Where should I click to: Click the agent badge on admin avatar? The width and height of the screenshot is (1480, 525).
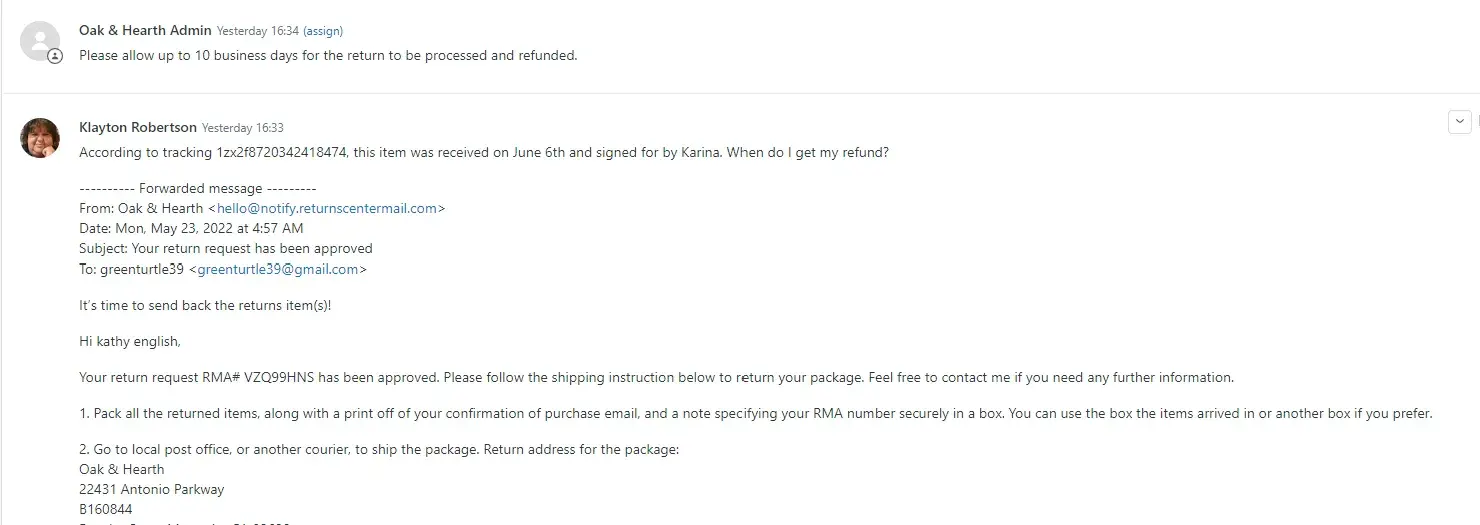[56, 57]
